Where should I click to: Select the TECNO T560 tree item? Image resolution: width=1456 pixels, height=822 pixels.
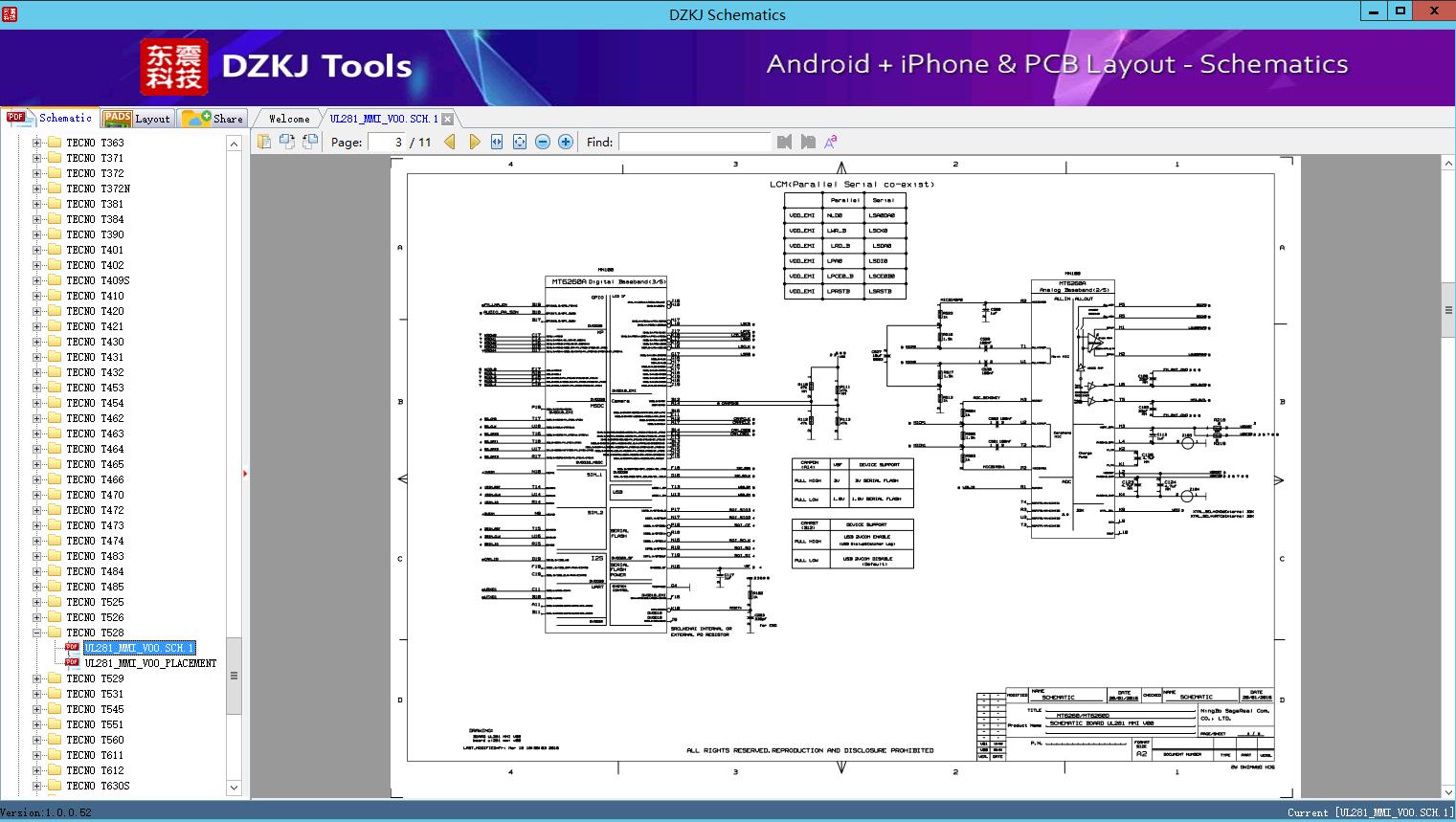coord(95,740)
